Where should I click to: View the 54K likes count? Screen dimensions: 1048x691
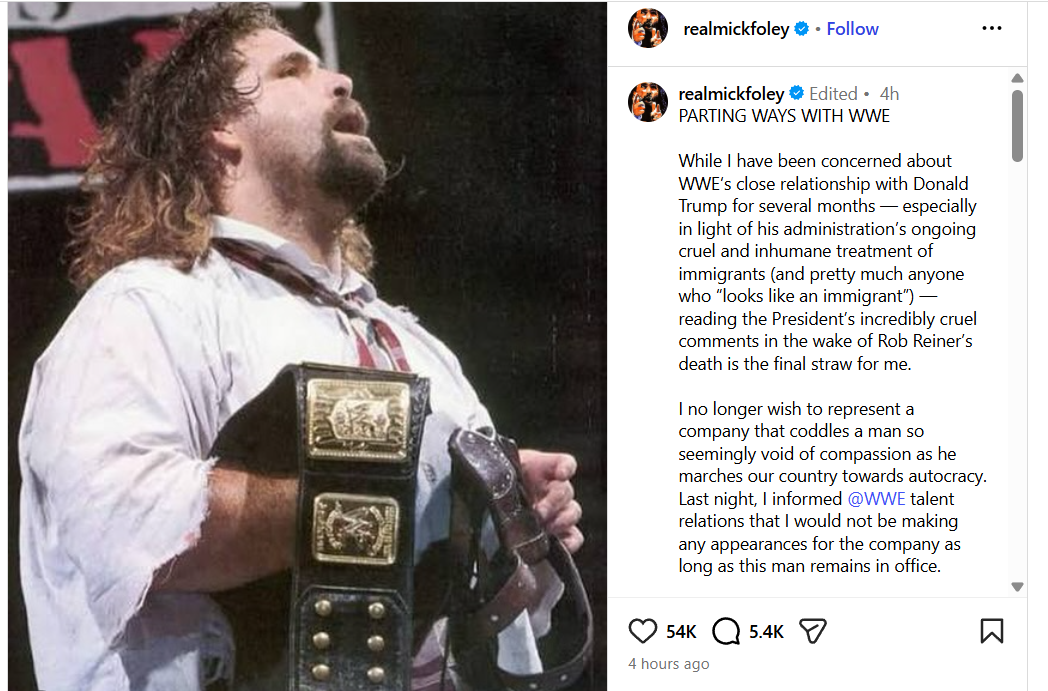tap(681, 632)
